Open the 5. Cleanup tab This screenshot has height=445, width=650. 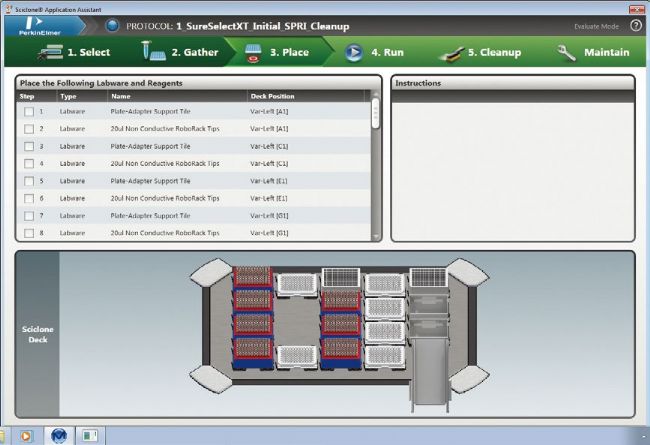click(x=495, y=52)
